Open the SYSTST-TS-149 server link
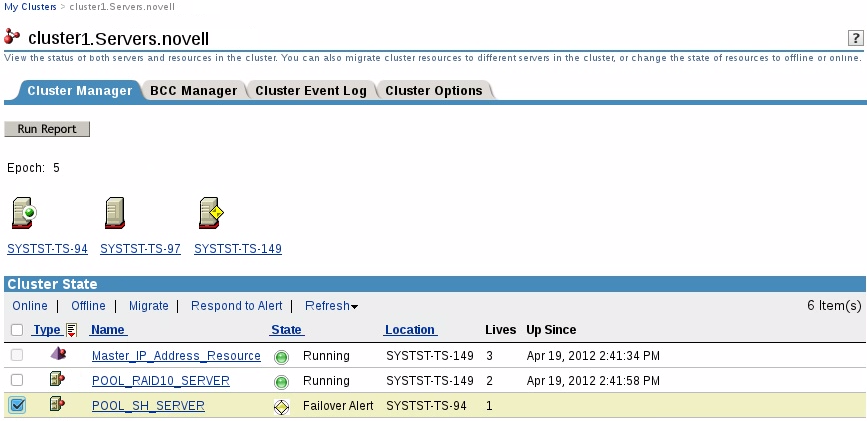 tap(238, 249)
